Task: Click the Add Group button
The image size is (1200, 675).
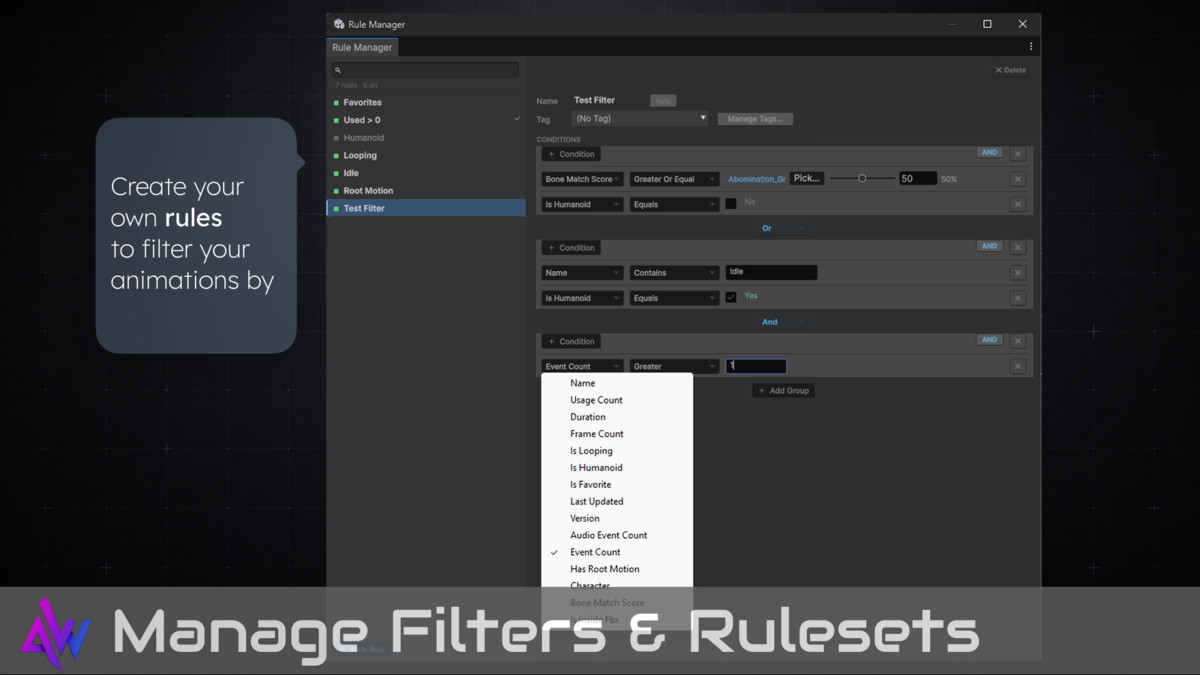Action: click(x=783, y=390)
